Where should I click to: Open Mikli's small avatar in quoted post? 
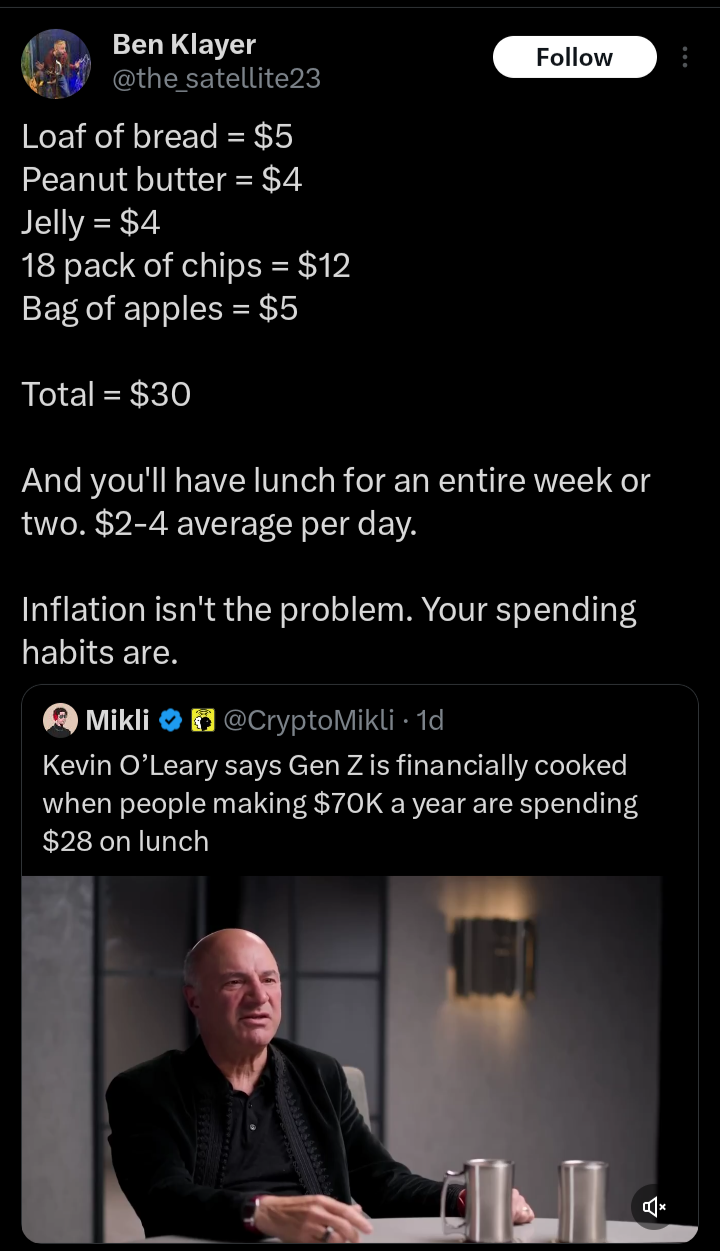tap(61, 720)
